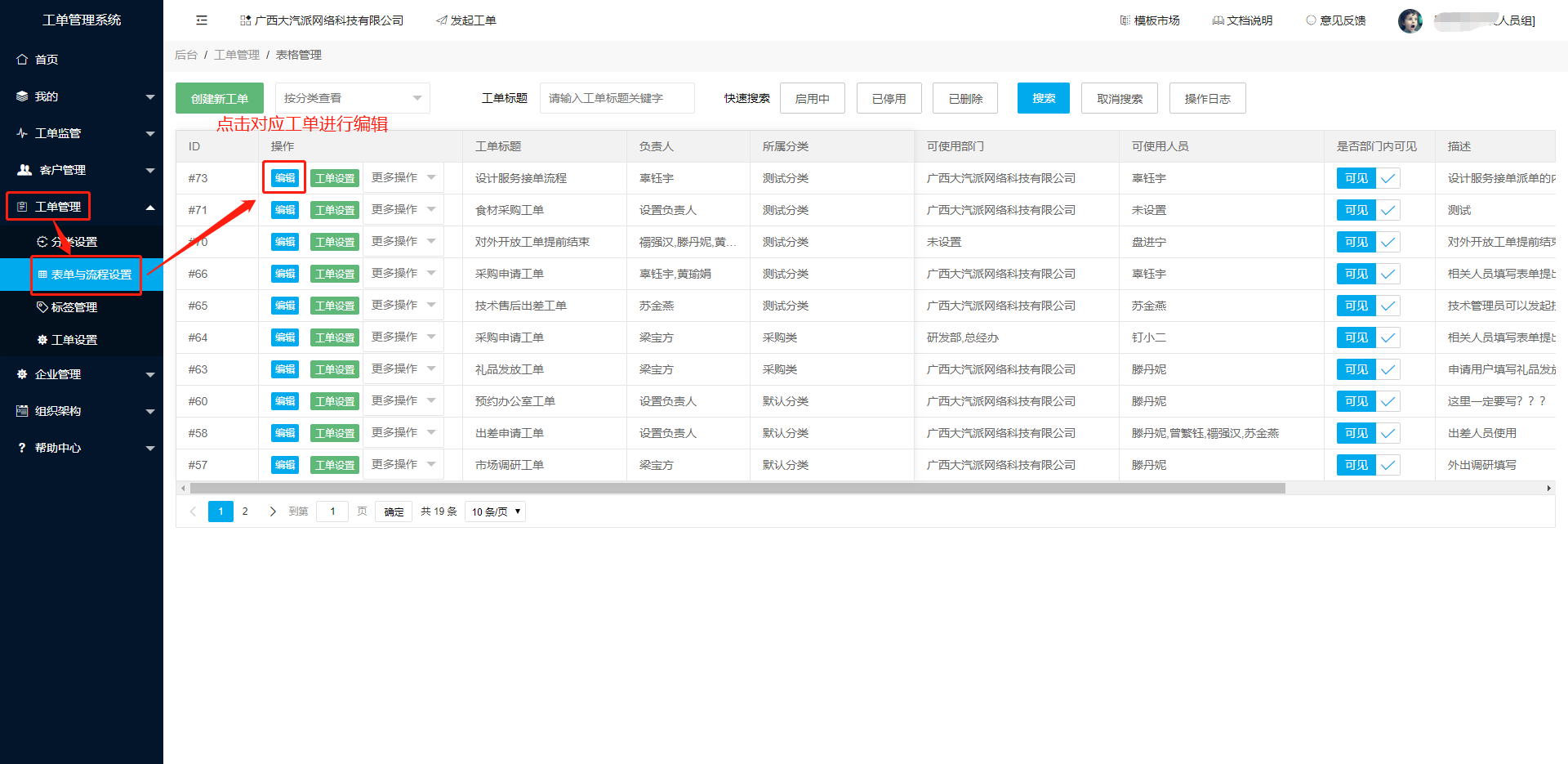Expand the 我的 sidebar menu arrow
1568x764 pixels.
coord(150,96)
